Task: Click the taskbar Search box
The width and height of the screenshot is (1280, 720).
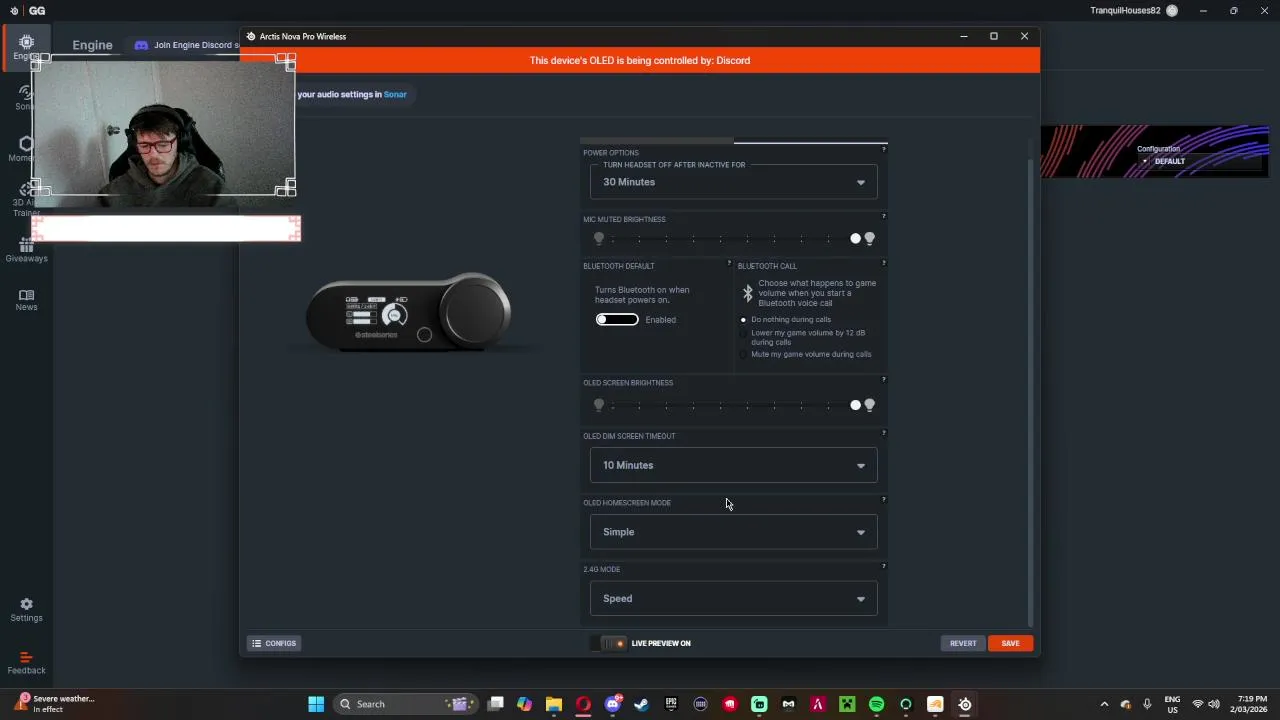Action: coord(405,704)
